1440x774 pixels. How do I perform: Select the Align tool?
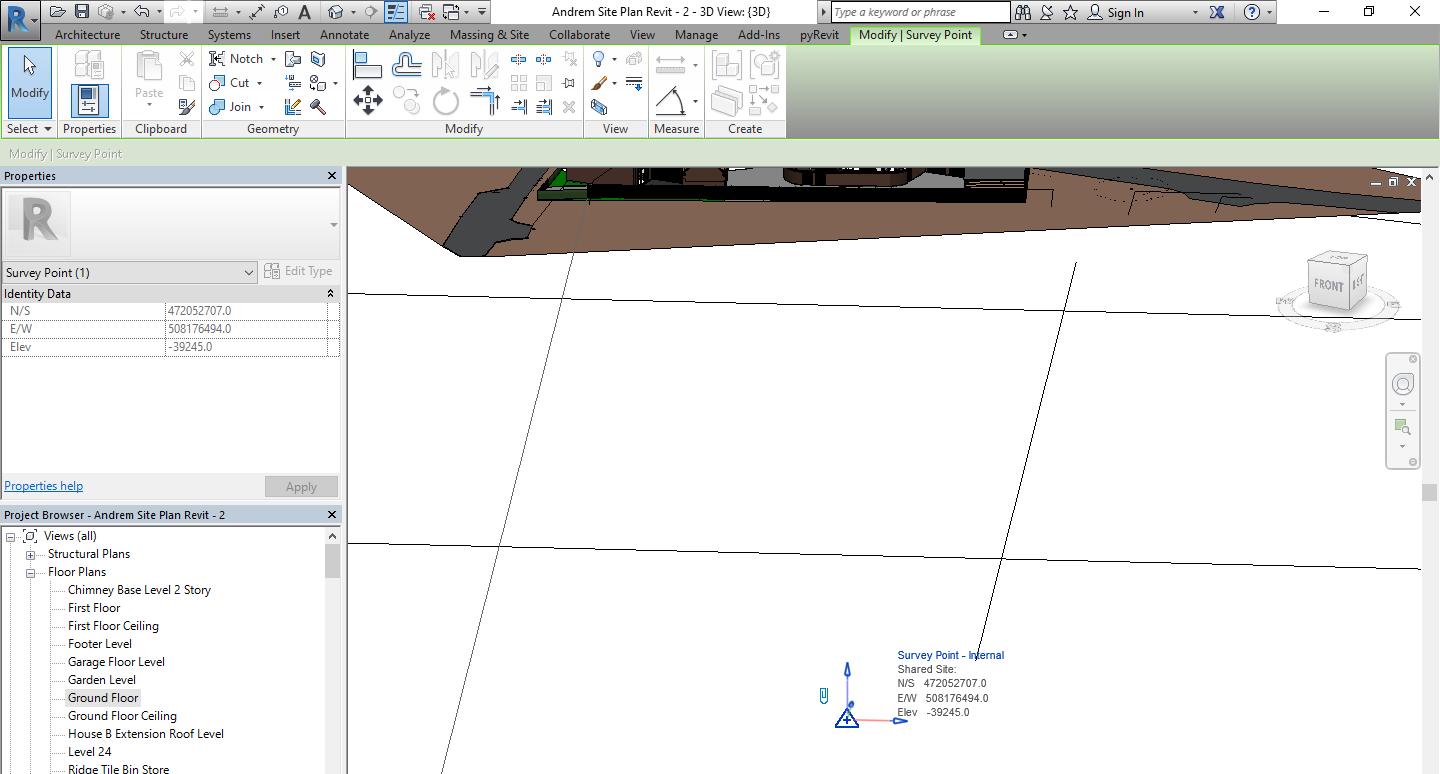click(368, 65)
